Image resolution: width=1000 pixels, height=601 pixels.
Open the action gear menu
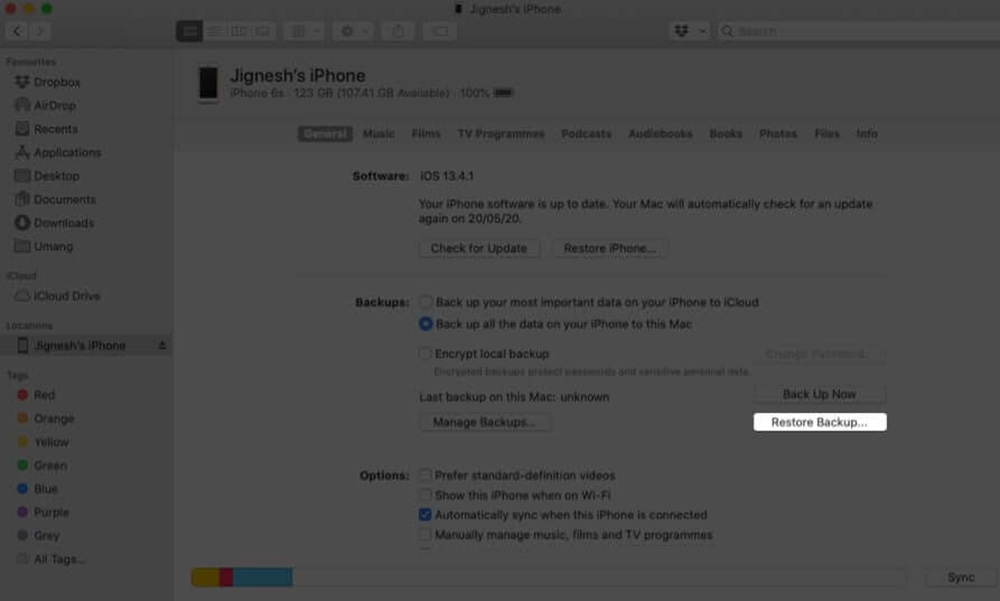pyautogui.click(x=353, y=31)
